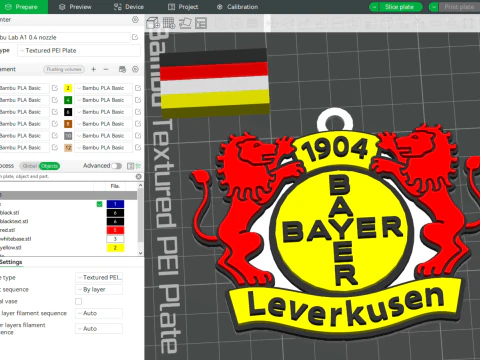480x360 pixels.
Task: Open filament 4 Bambu PLA Basic dropdown
Action: point(103,100)
